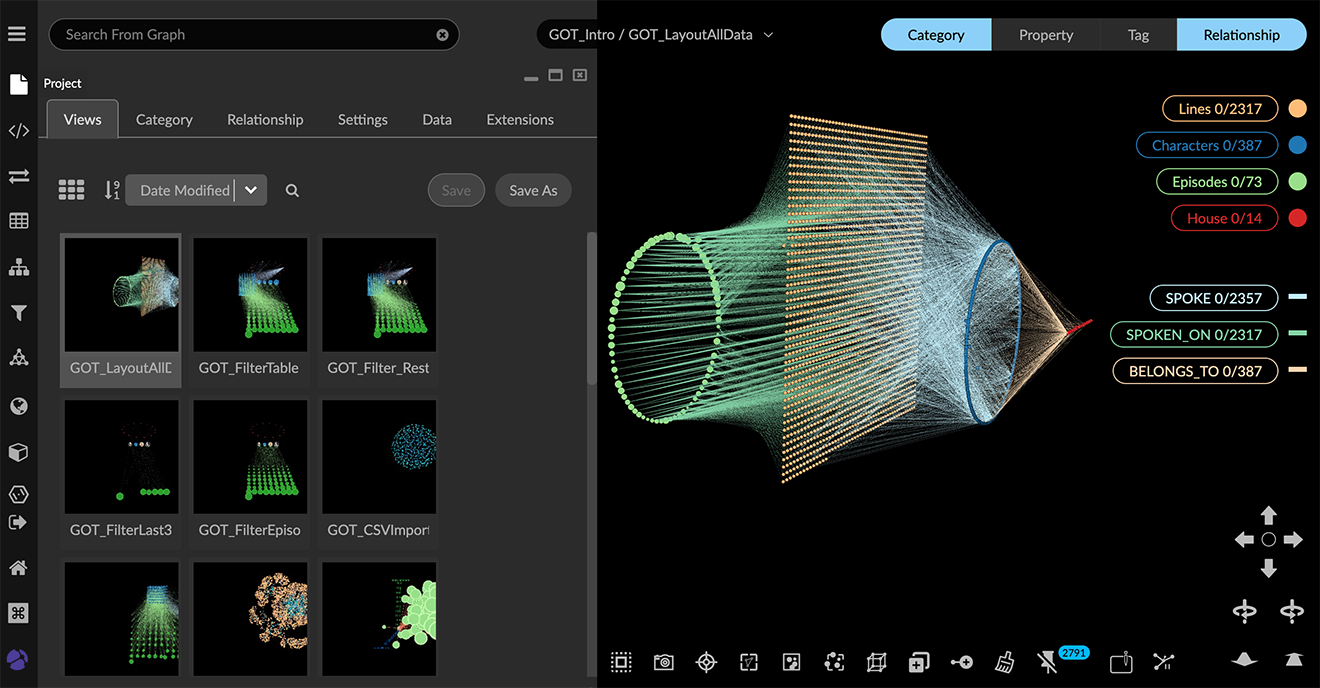Open the GOT_FilterTable view thumbnail

[250, 294]
